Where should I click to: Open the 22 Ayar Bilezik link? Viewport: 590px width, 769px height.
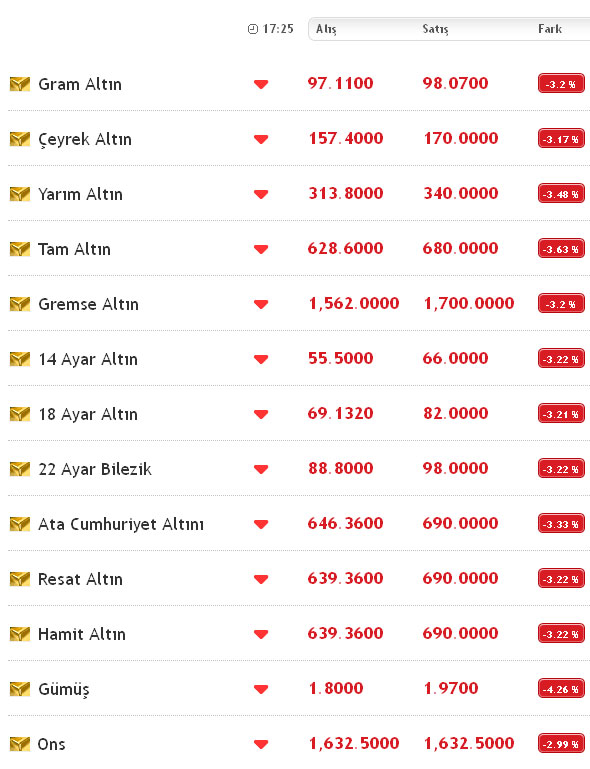(x=95, y=469)
